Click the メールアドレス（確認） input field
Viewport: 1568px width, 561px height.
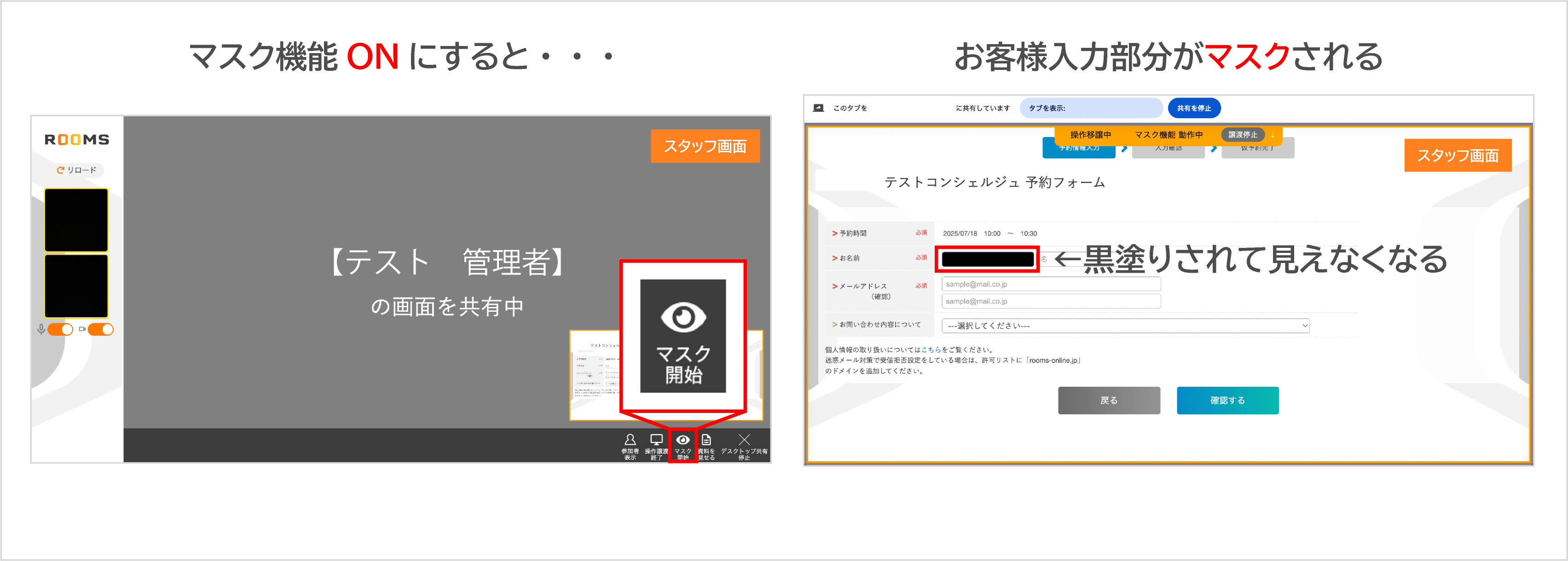(x=1051, y=301)
